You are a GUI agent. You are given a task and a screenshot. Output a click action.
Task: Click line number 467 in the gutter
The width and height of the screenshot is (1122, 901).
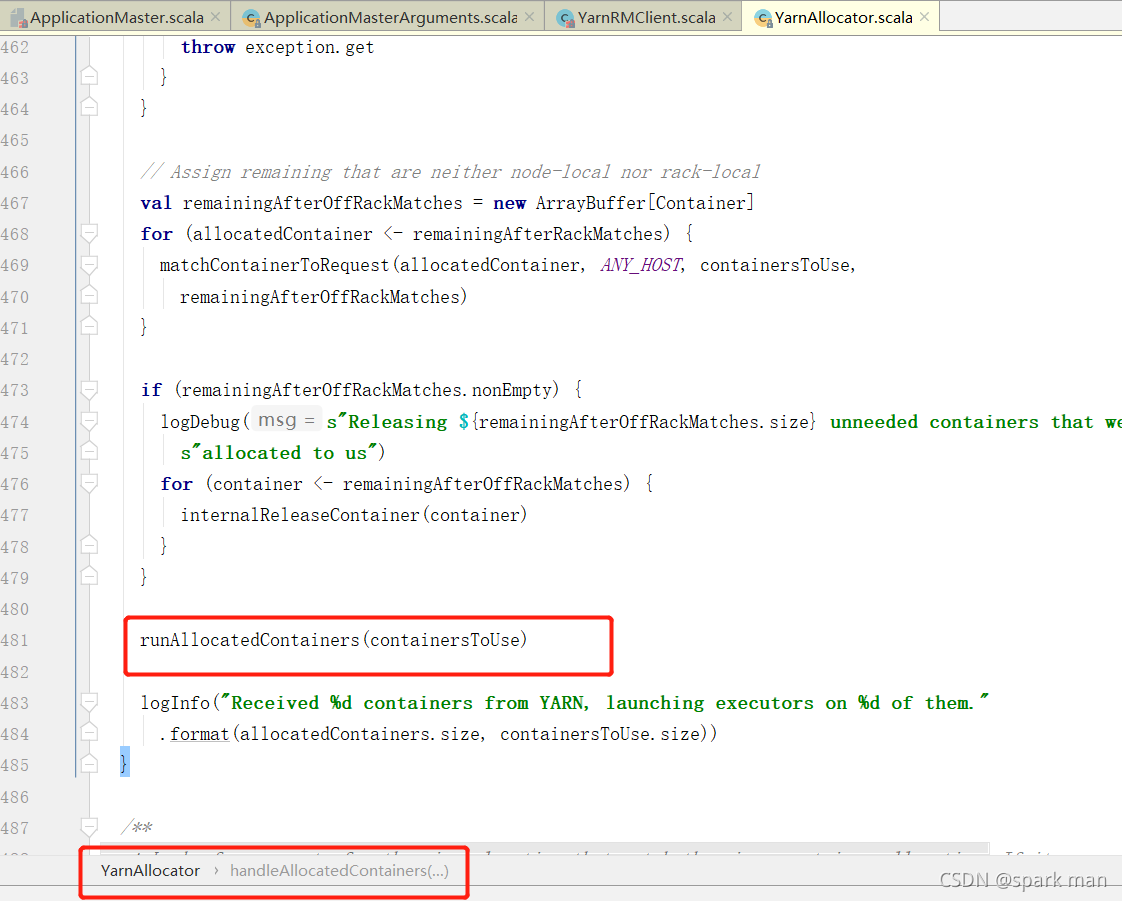pyautogui.click(x=15, y=203)
